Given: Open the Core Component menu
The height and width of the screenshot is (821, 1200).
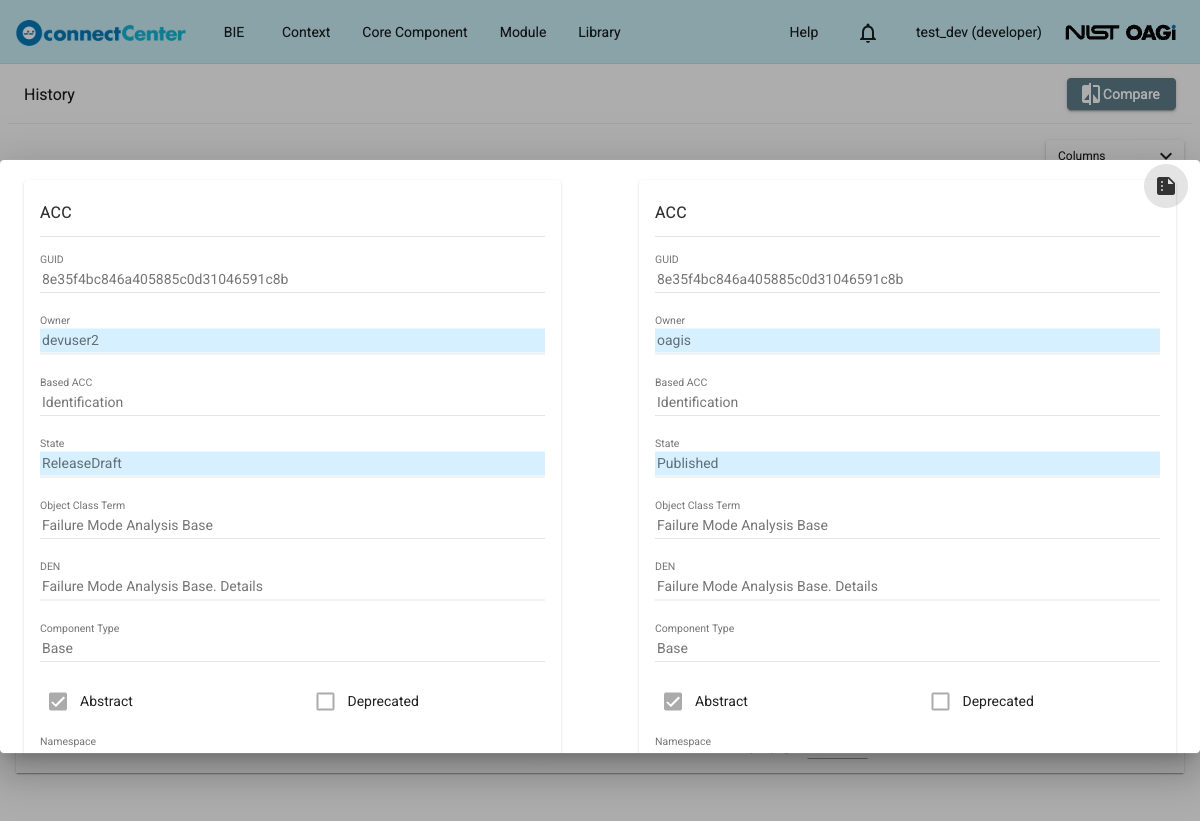Looking at the screenshot, I should click(x=415, y=32).
